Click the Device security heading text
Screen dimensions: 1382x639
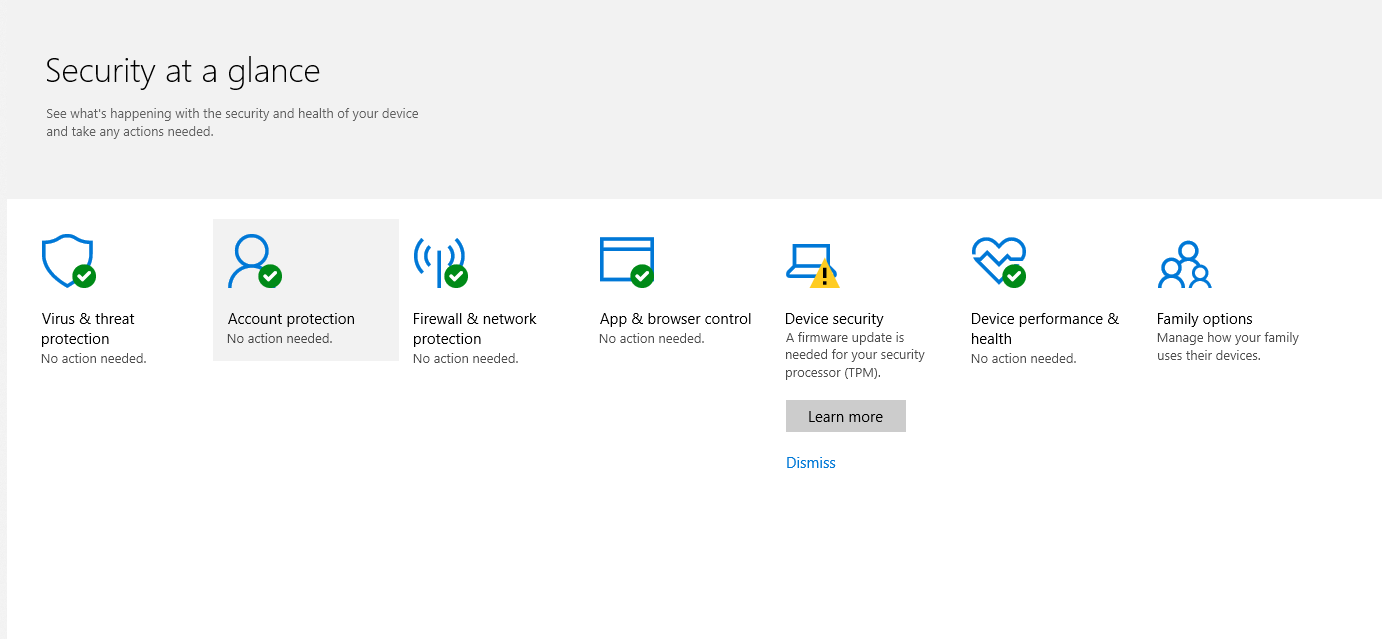834,319
